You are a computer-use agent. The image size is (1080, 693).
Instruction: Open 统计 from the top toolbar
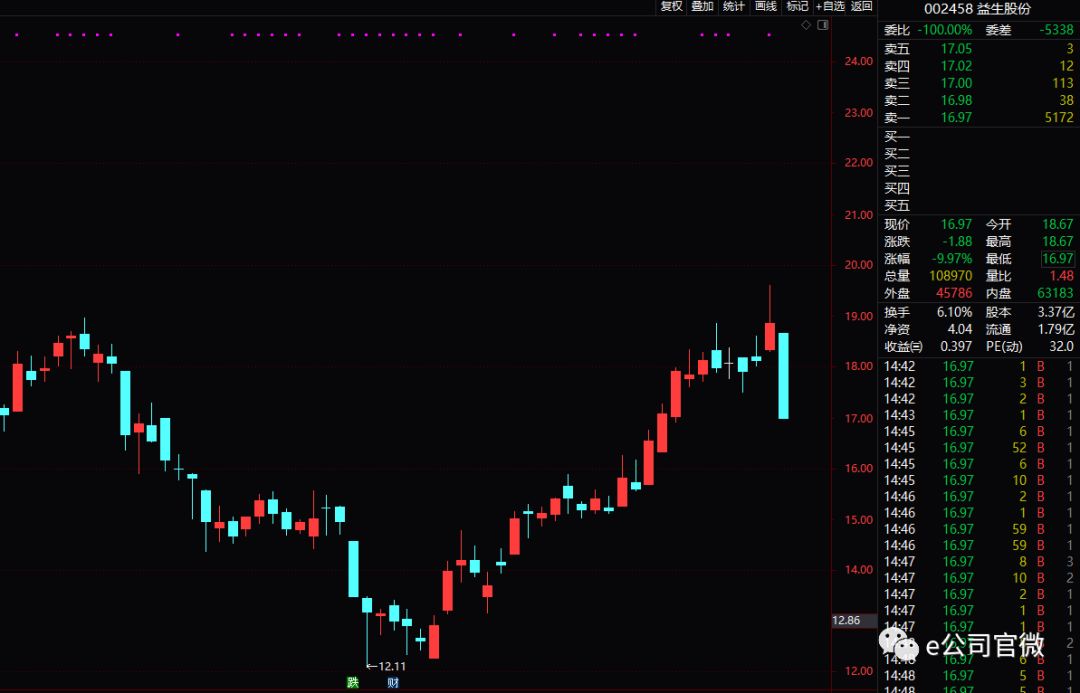point(734,6)
